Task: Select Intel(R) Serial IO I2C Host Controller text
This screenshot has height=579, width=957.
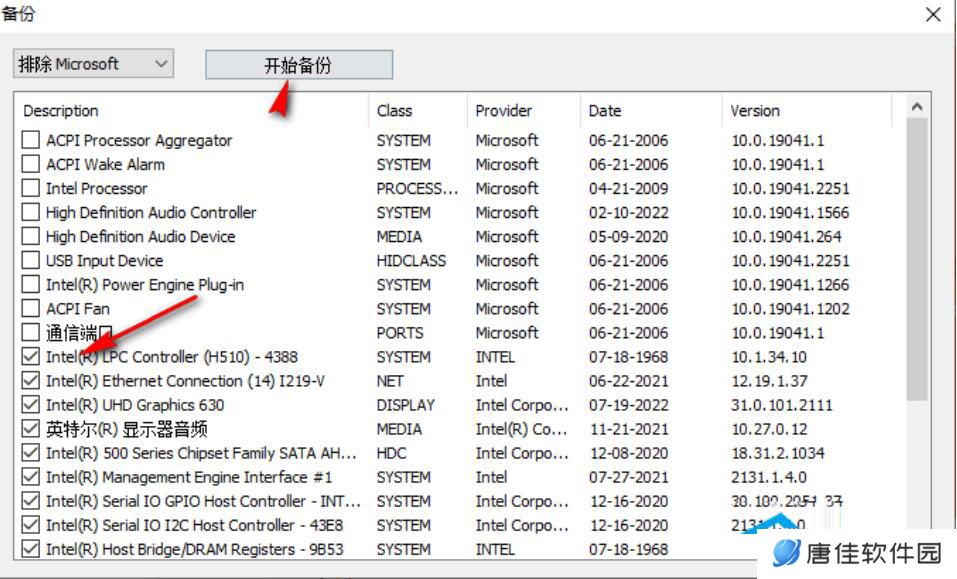Action: point(194,525)
